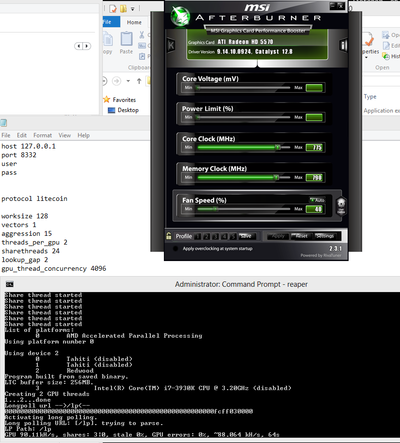Screen dimensions: 400x443
Task: Open Explorer's recent locations dropdown arrow
Action: (128, 81)
